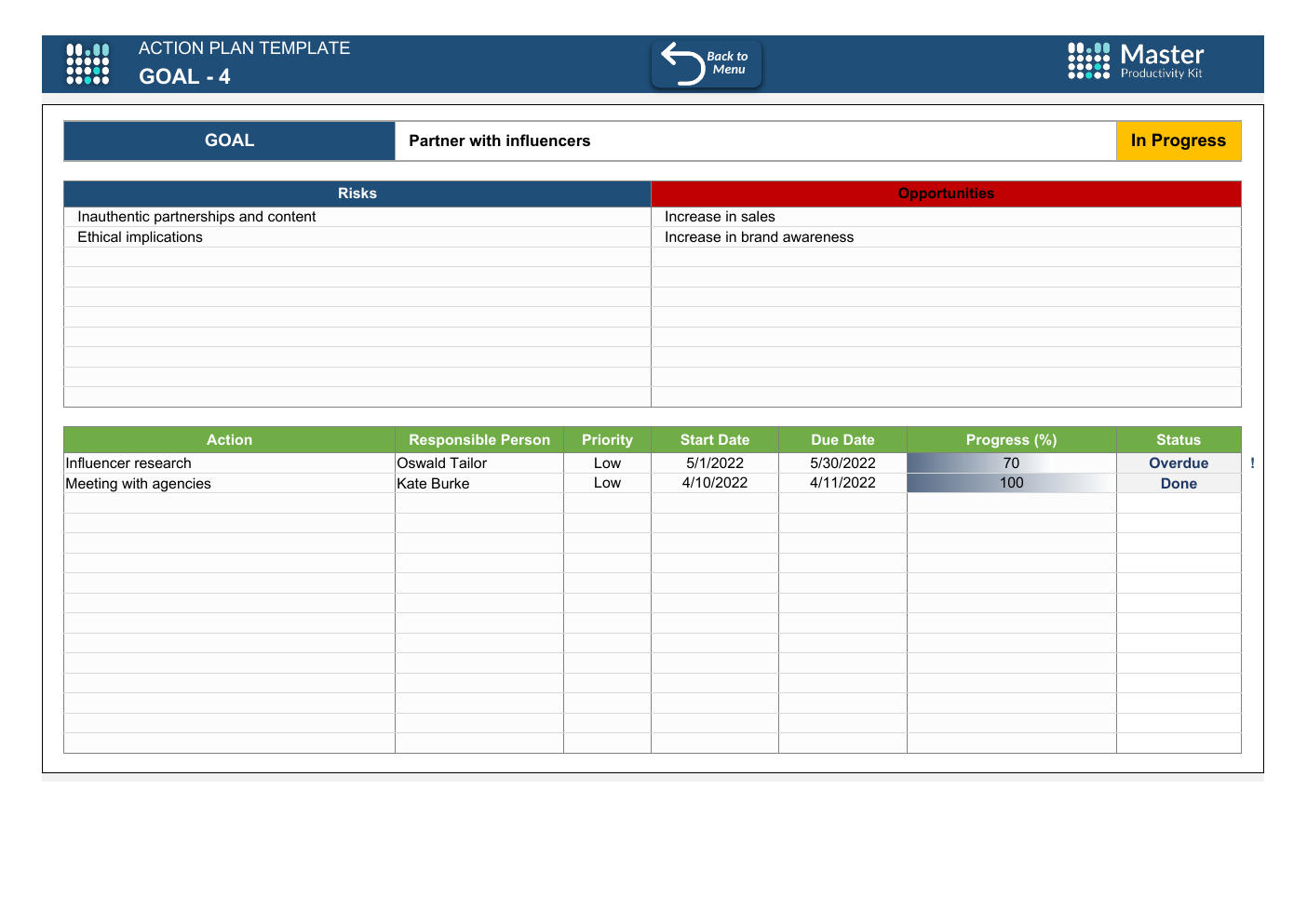The height and width of the screenshot is (924, 1307).
Task: Click the Start Date column header
Action: (x=715, y=440)
